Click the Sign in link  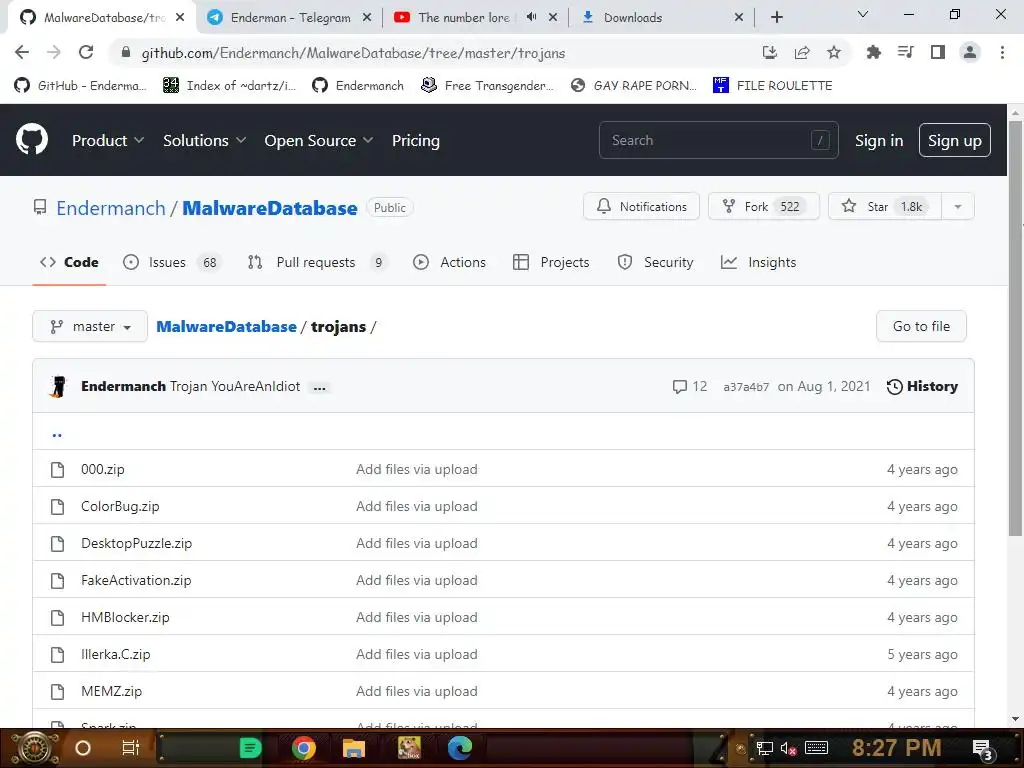[x=879, y=140]
